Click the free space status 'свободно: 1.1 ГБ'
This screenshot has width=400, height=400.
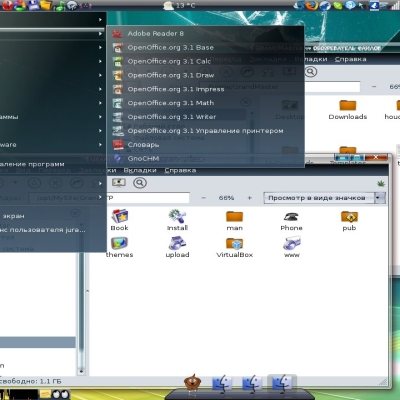click(31, 381)
